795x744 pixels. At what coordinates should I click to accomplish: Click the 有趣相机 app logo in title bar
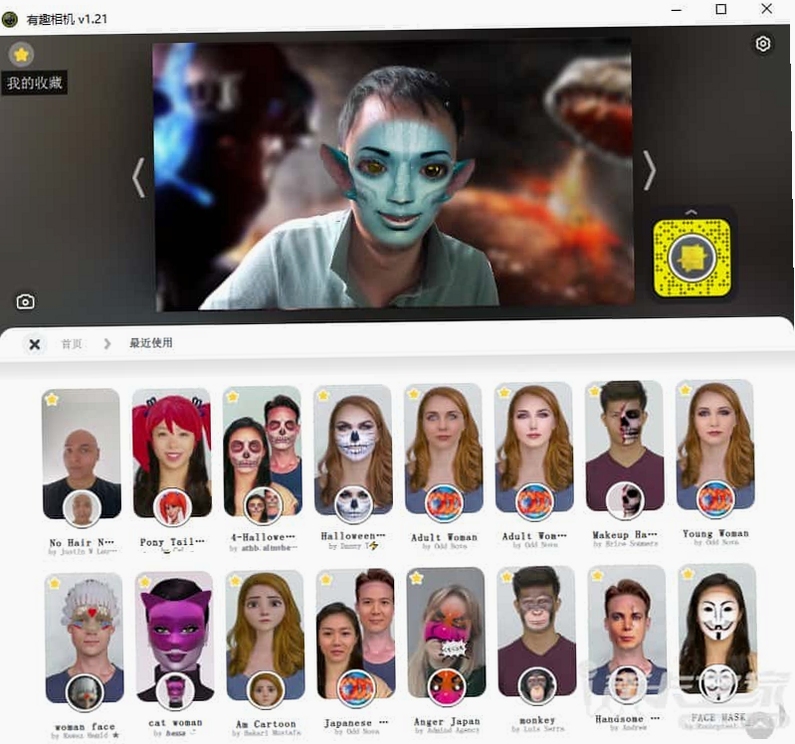click(10, 19)
